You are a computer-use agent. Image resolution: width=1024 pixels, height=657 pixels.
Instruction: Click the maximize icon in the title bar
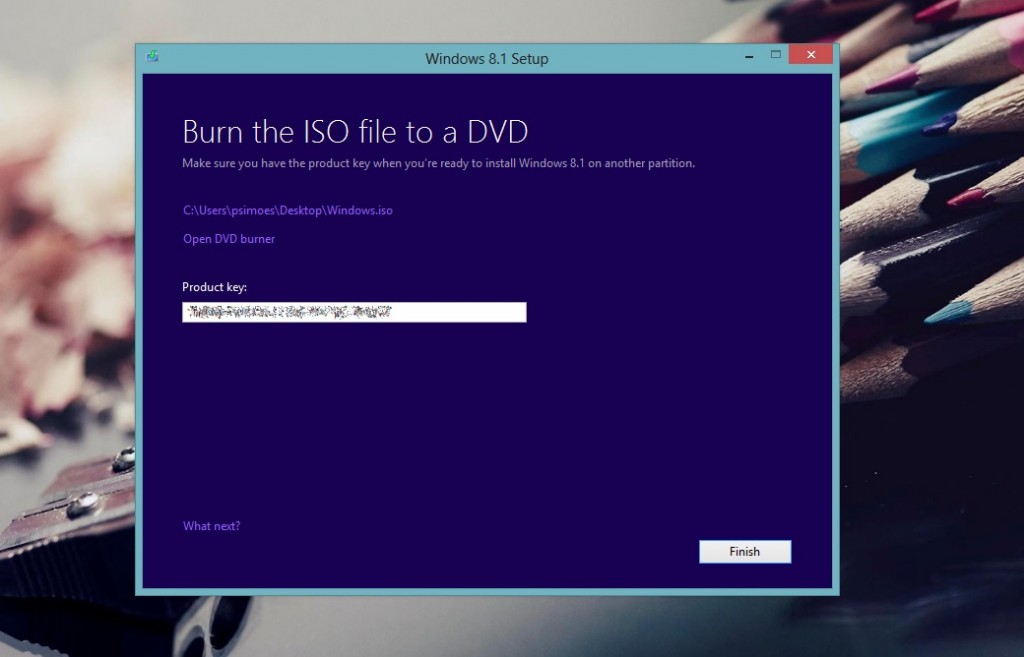click(775, 57)
